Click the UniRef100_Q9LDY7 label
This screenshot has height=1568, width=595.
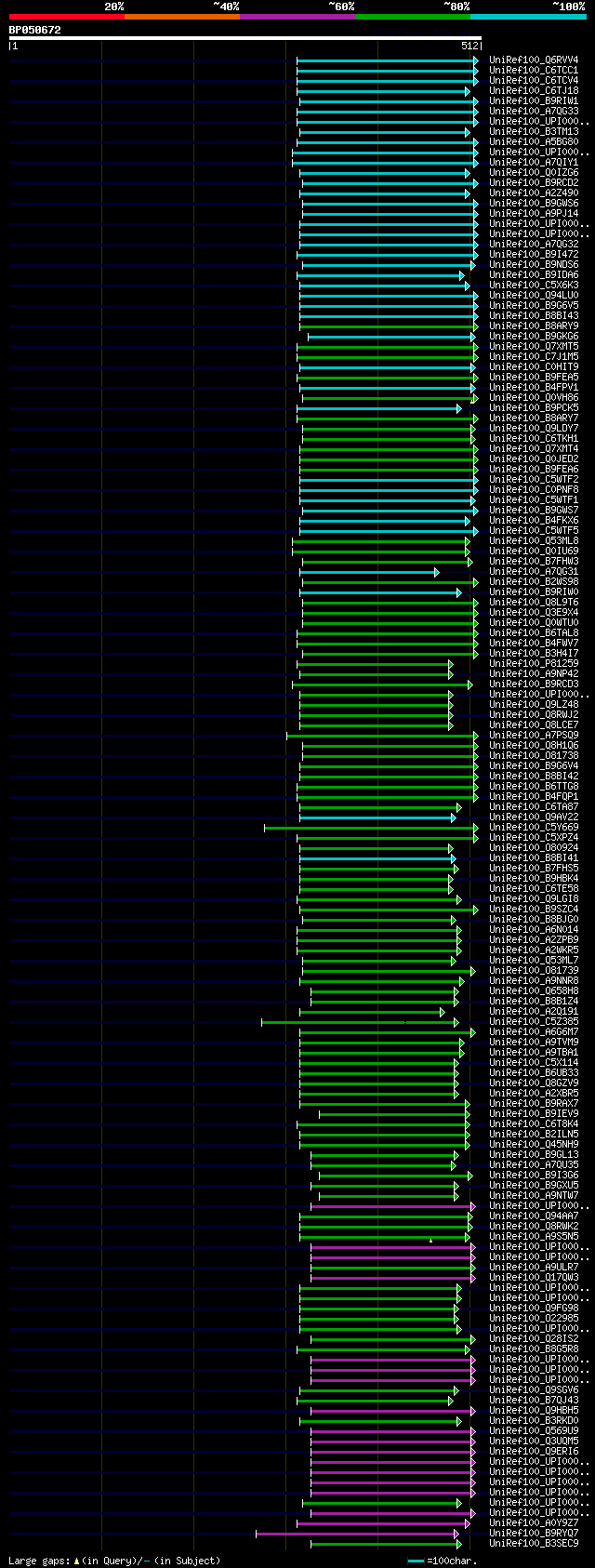tap(534, 428)
